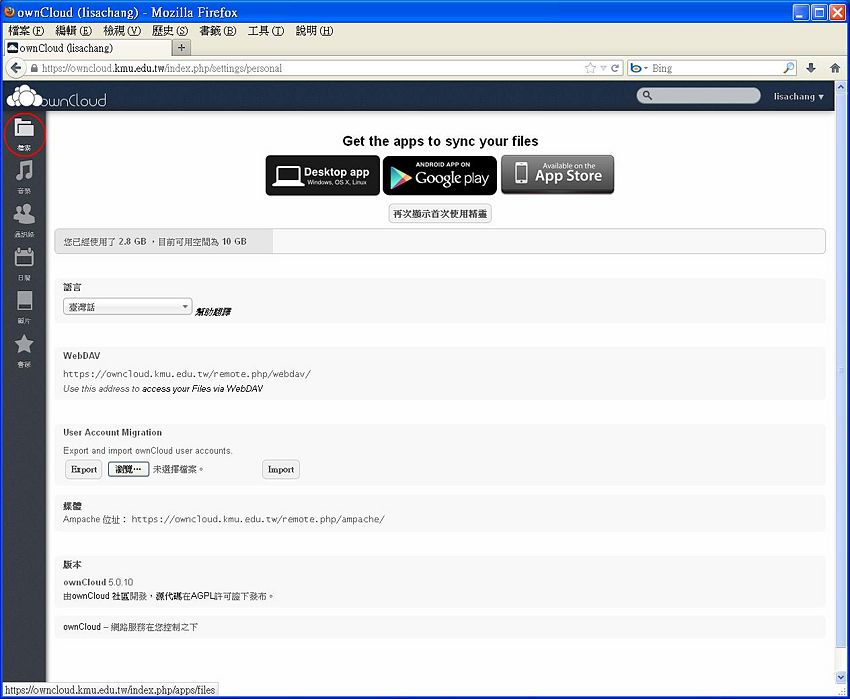Click the WebDAV URL text
Viewport: 850px width, 699px height.
coord(187,374)
